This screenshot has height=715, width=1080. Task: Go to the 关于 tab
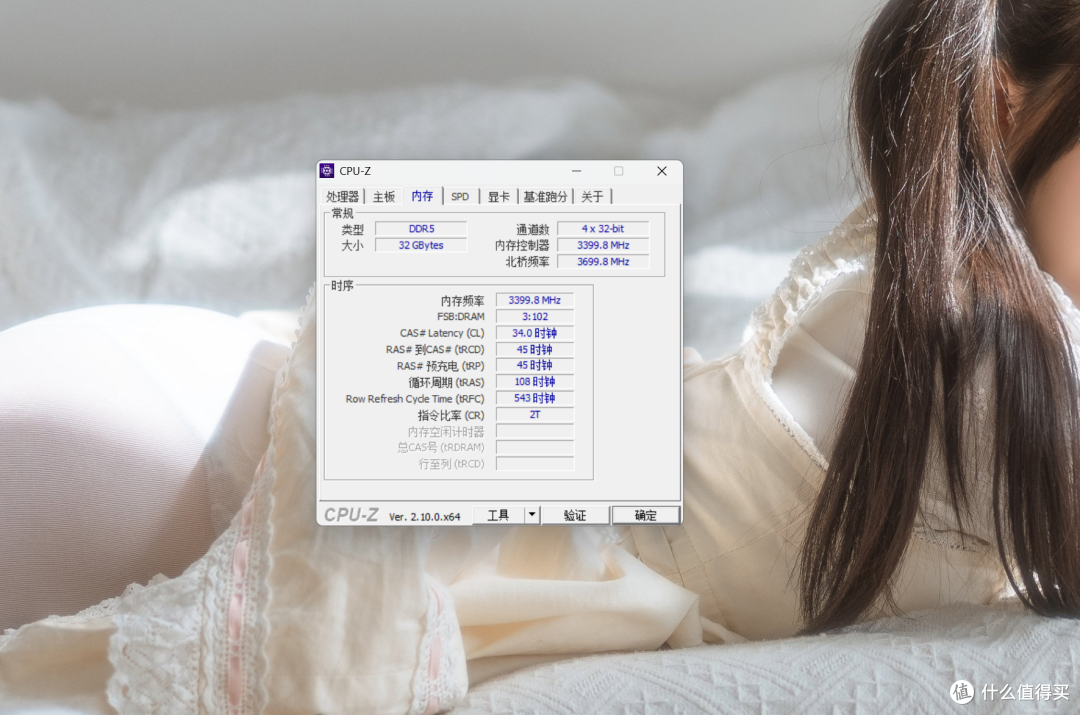pos(592,197)
